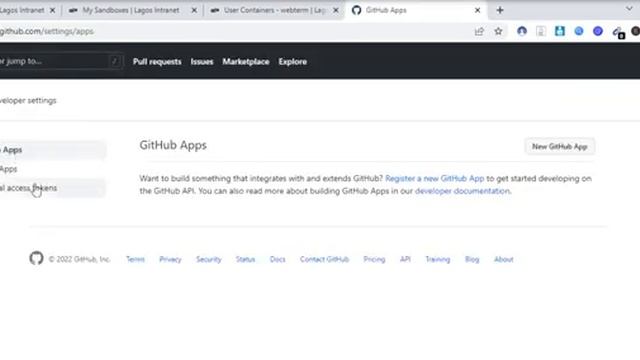Open the Security footer link
640x360 pixels.
(x=209, y=259)
